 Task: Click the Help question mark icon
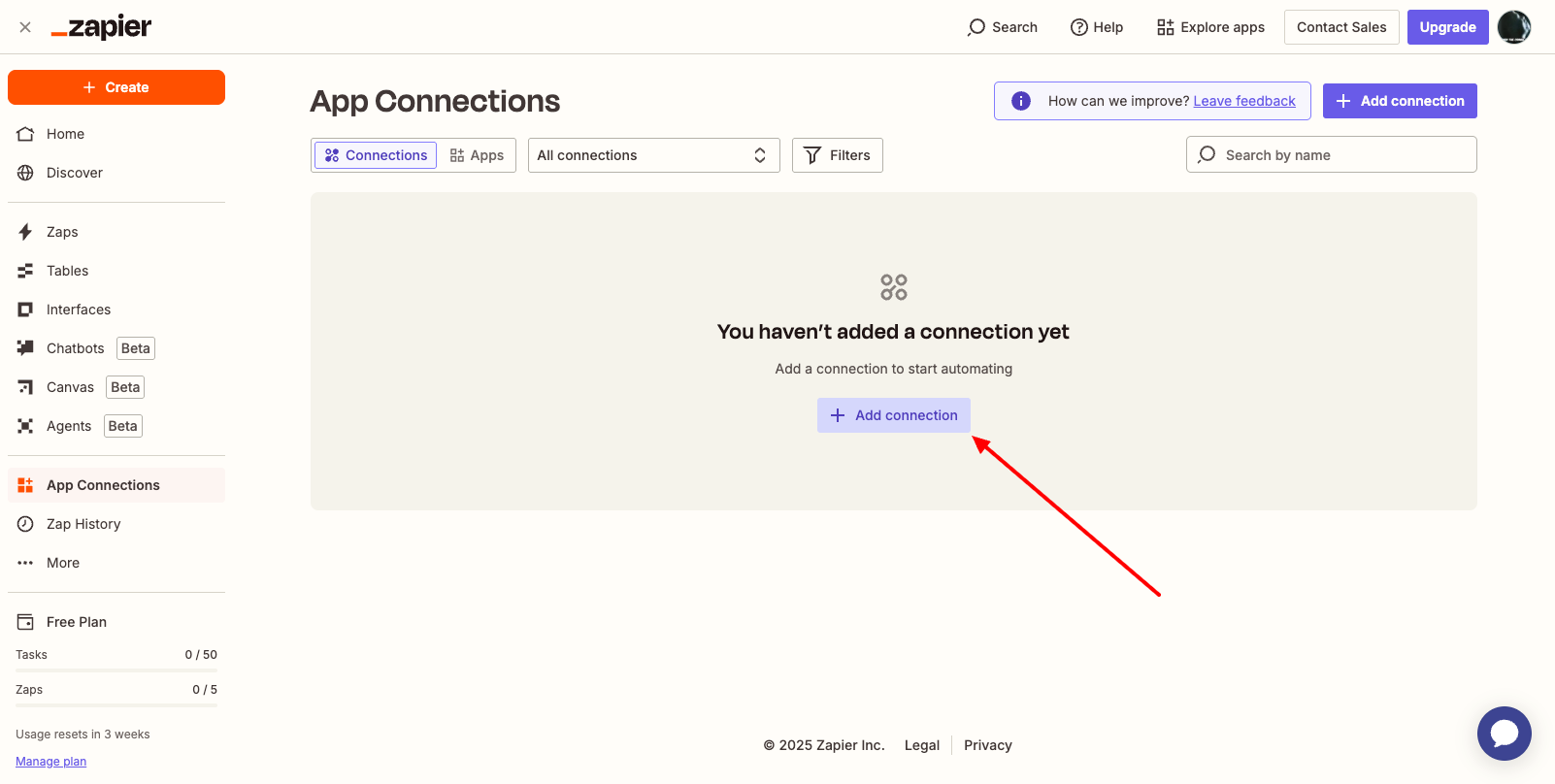[x=1078, y=27]
